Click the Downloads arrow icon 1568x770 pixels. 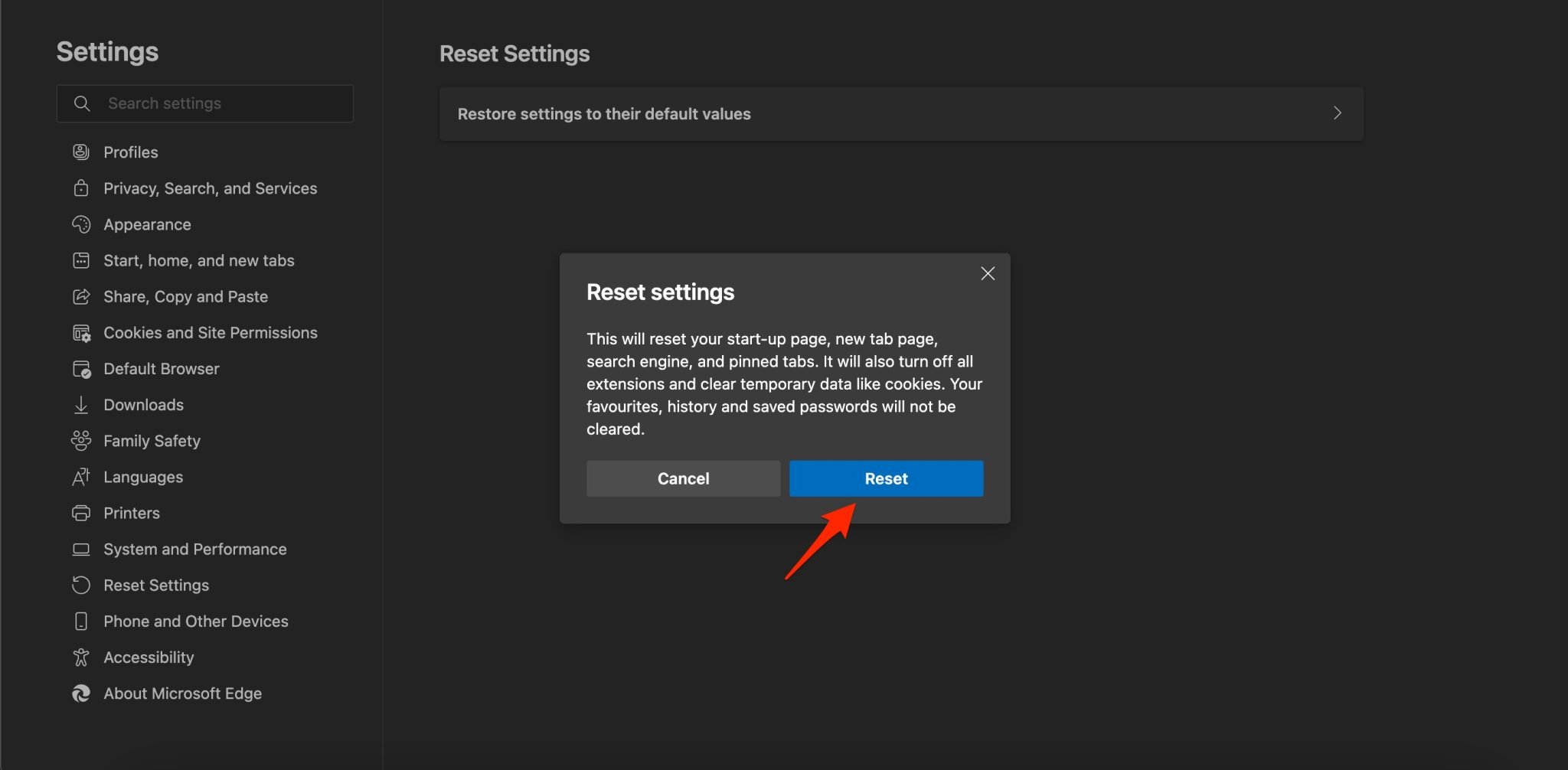pyautogui.click(x=81, y=404)
